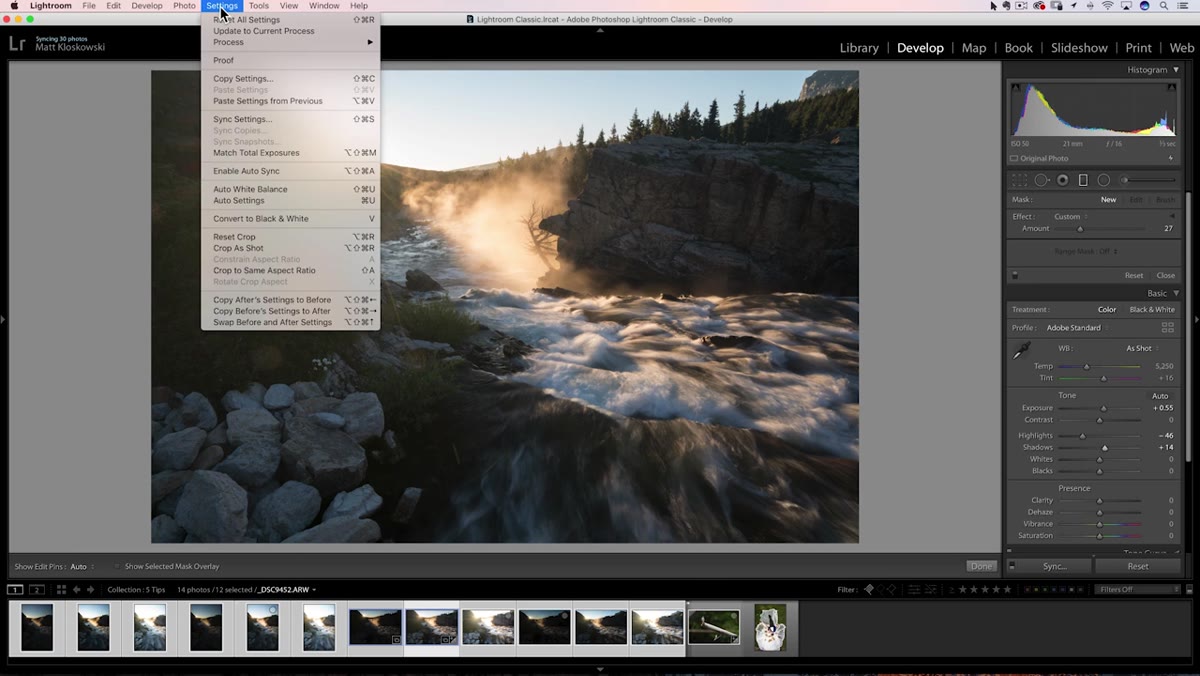This screenshot has height=676, width=1200.
Task: Click the Wi-Fi status icon in menu bar
Action: (x=1108, y=6)
